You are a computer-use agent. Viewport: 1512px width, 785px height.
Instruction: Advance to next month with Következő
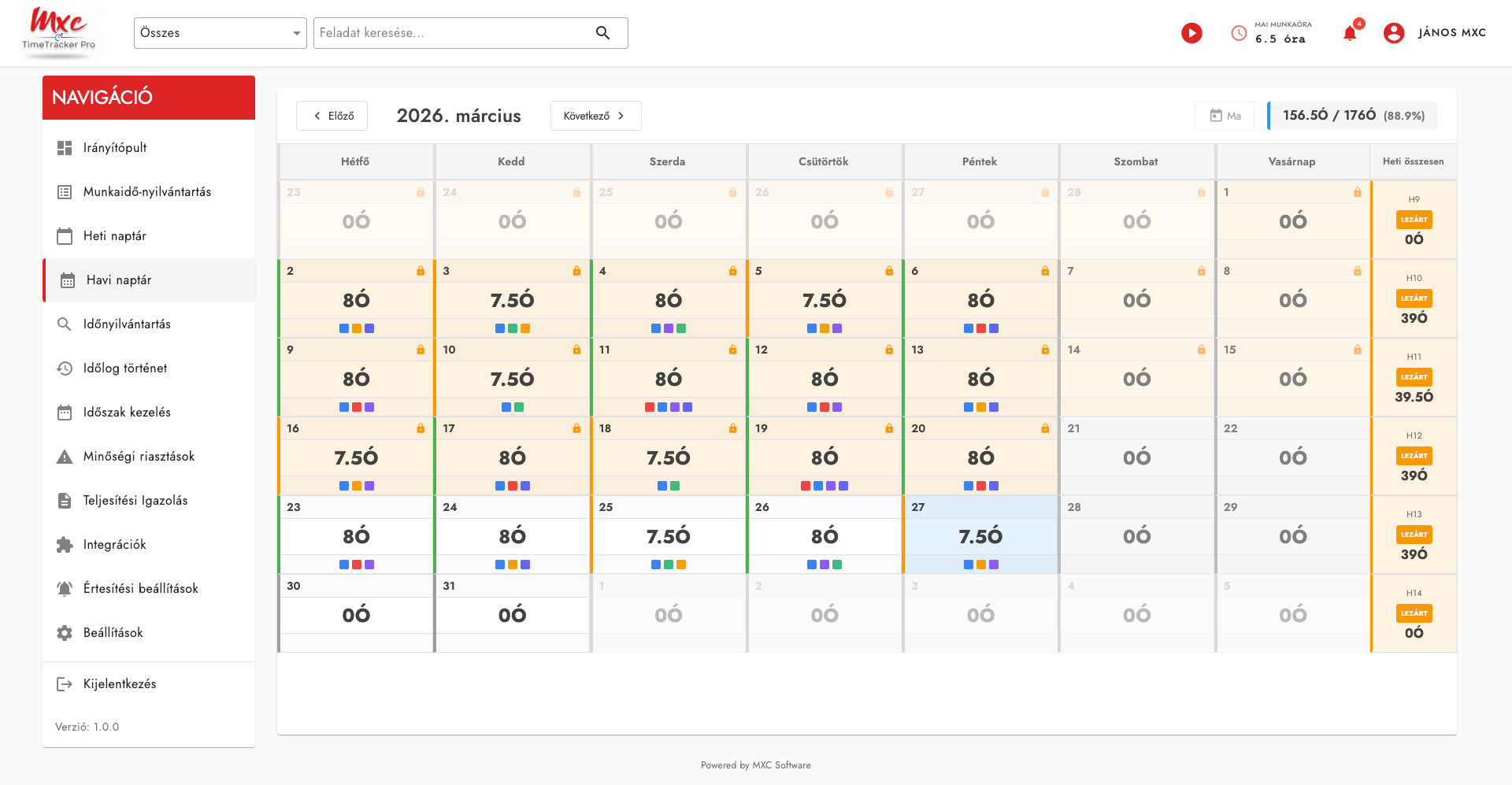[x=595, y=116]
